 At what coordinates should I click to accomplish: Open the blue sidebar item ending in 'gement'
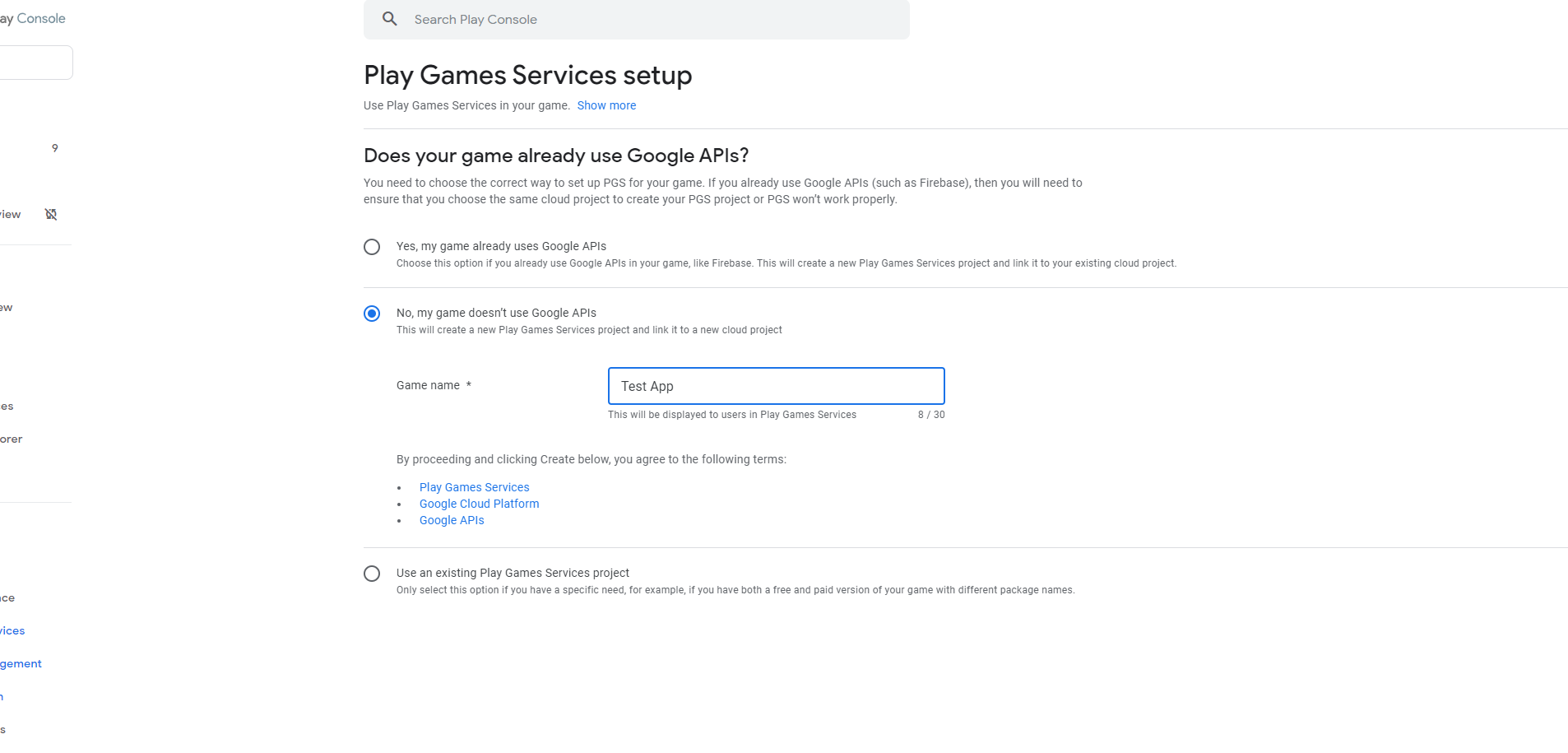click(x=21, y=663)
